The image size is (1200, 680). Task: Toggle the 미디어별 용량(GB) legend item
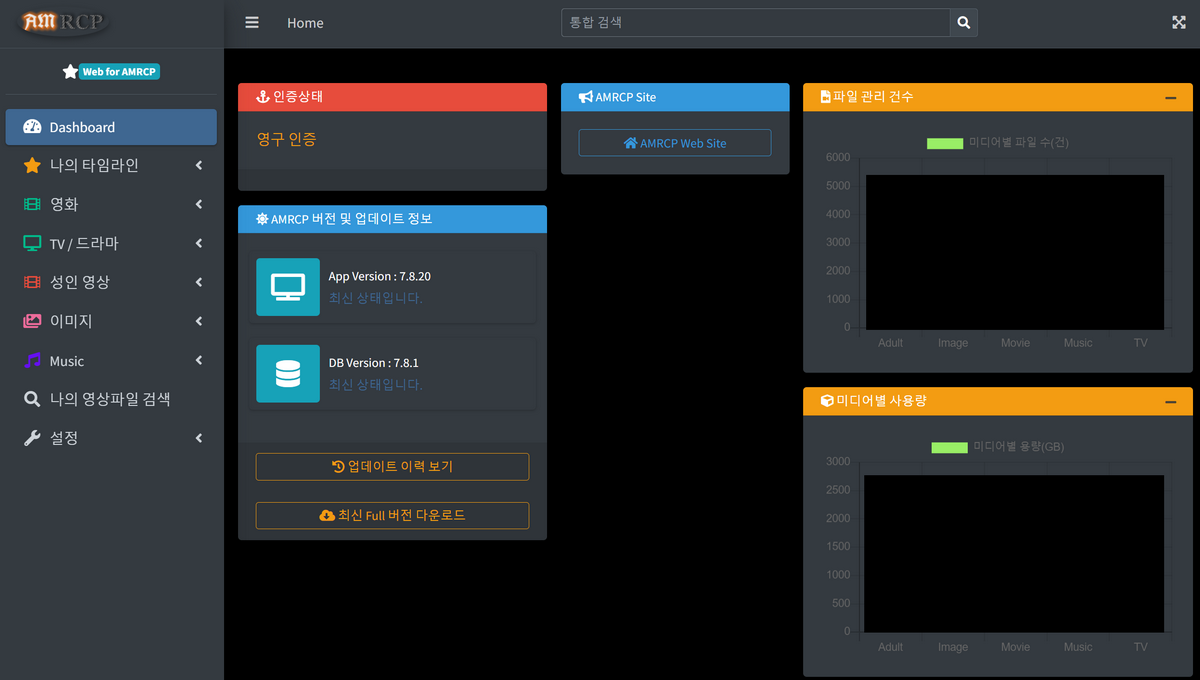tap(997, 447)
